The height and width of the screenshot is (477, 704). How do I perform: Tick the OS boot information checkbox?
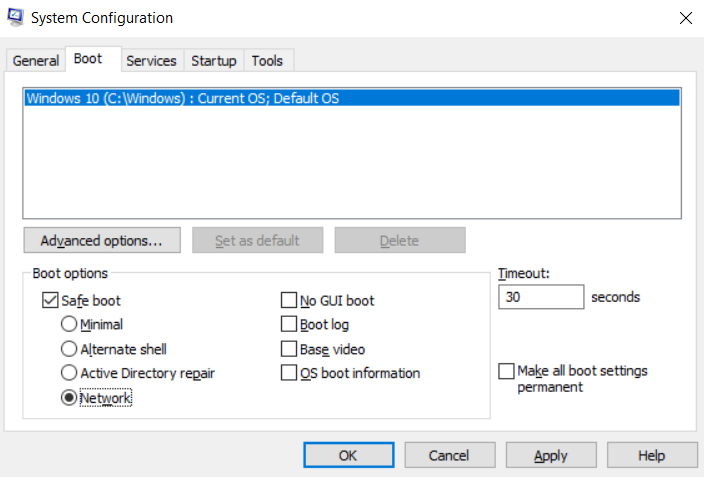pyautogui.click(x=289, y=373)
